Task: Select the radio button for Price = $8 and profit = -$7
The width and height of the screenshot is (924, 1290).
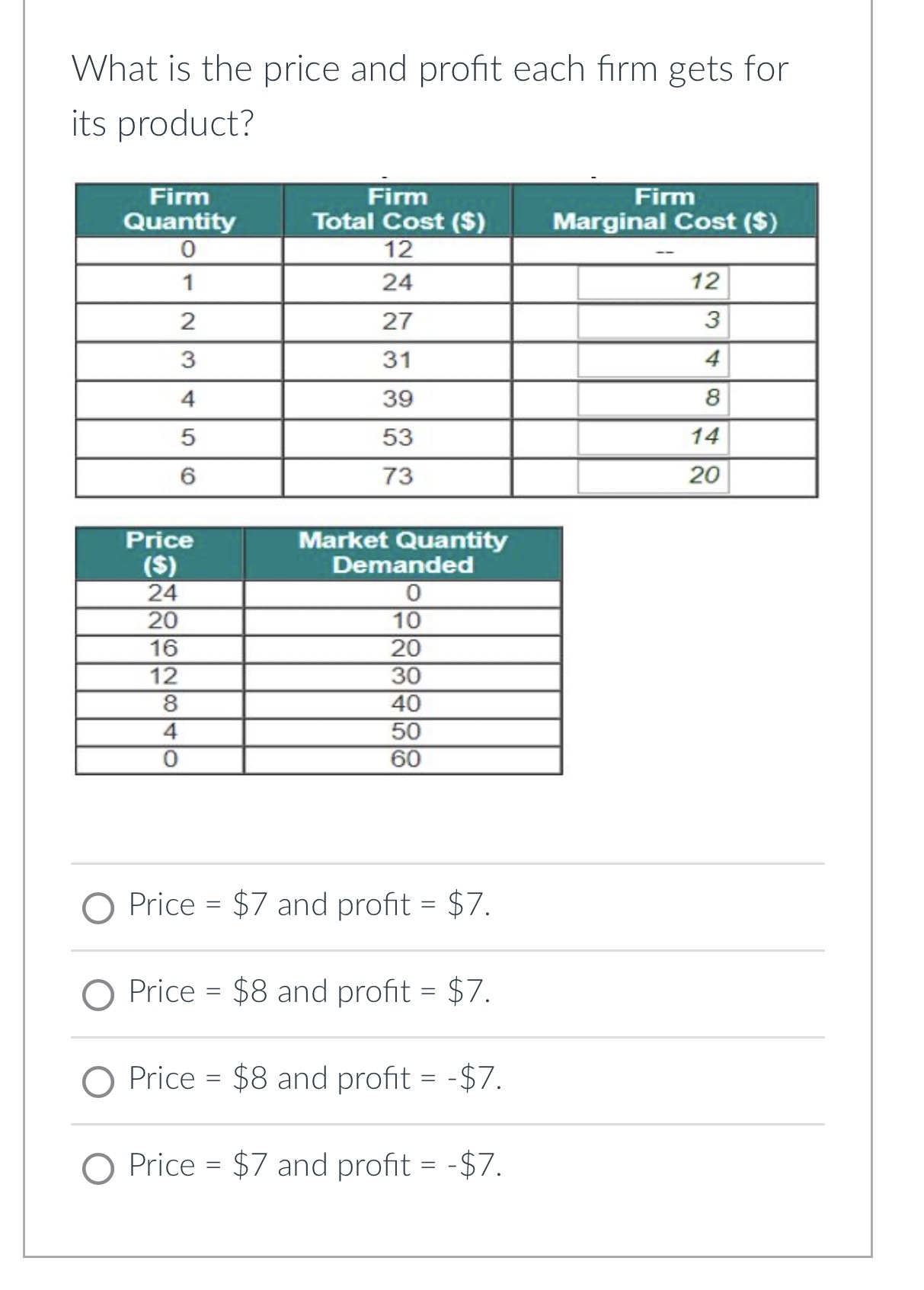Action: 97,1080
